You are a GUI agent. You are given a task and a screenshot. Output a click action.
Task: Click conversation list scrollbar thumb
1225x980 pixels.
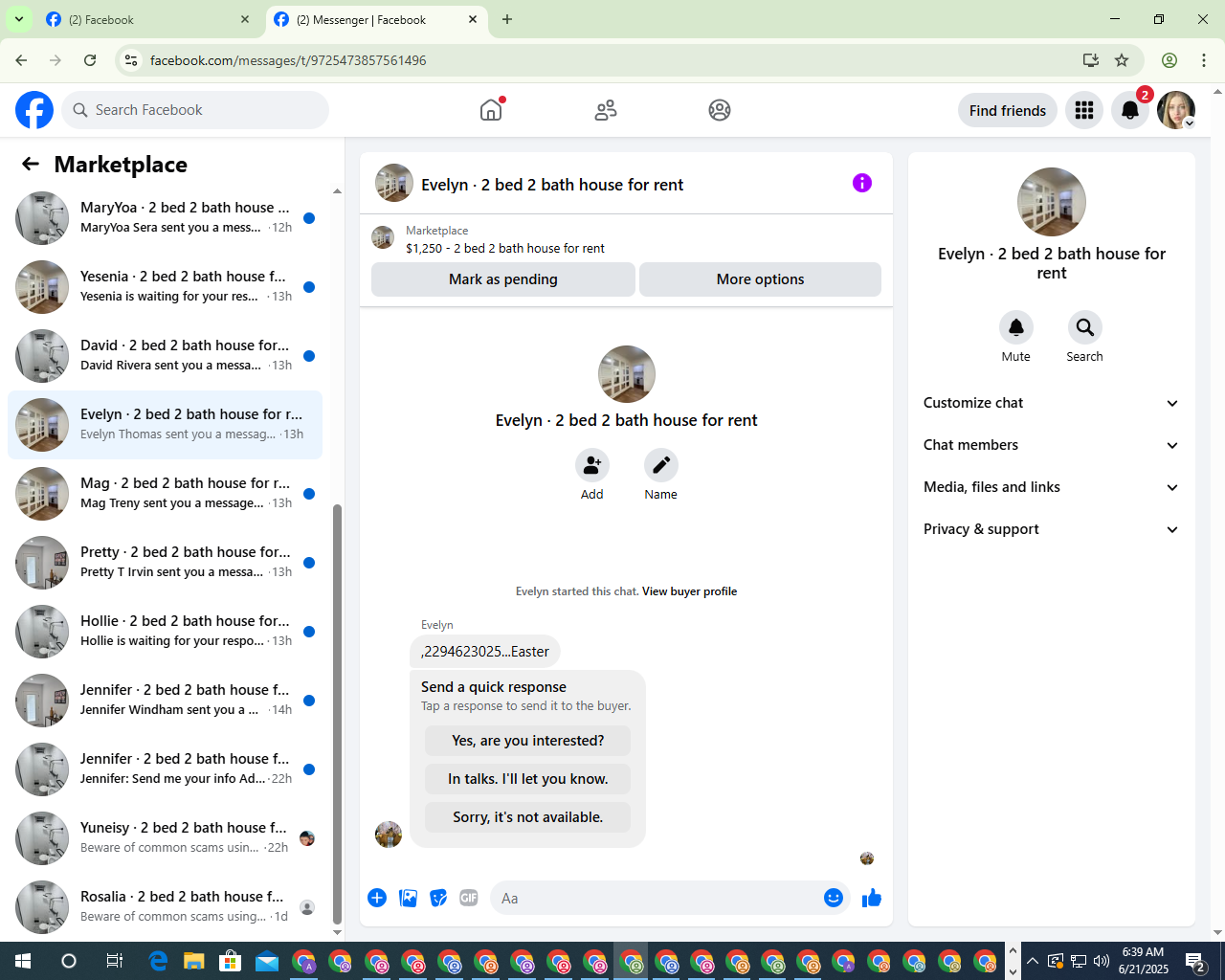click(337, 713)
